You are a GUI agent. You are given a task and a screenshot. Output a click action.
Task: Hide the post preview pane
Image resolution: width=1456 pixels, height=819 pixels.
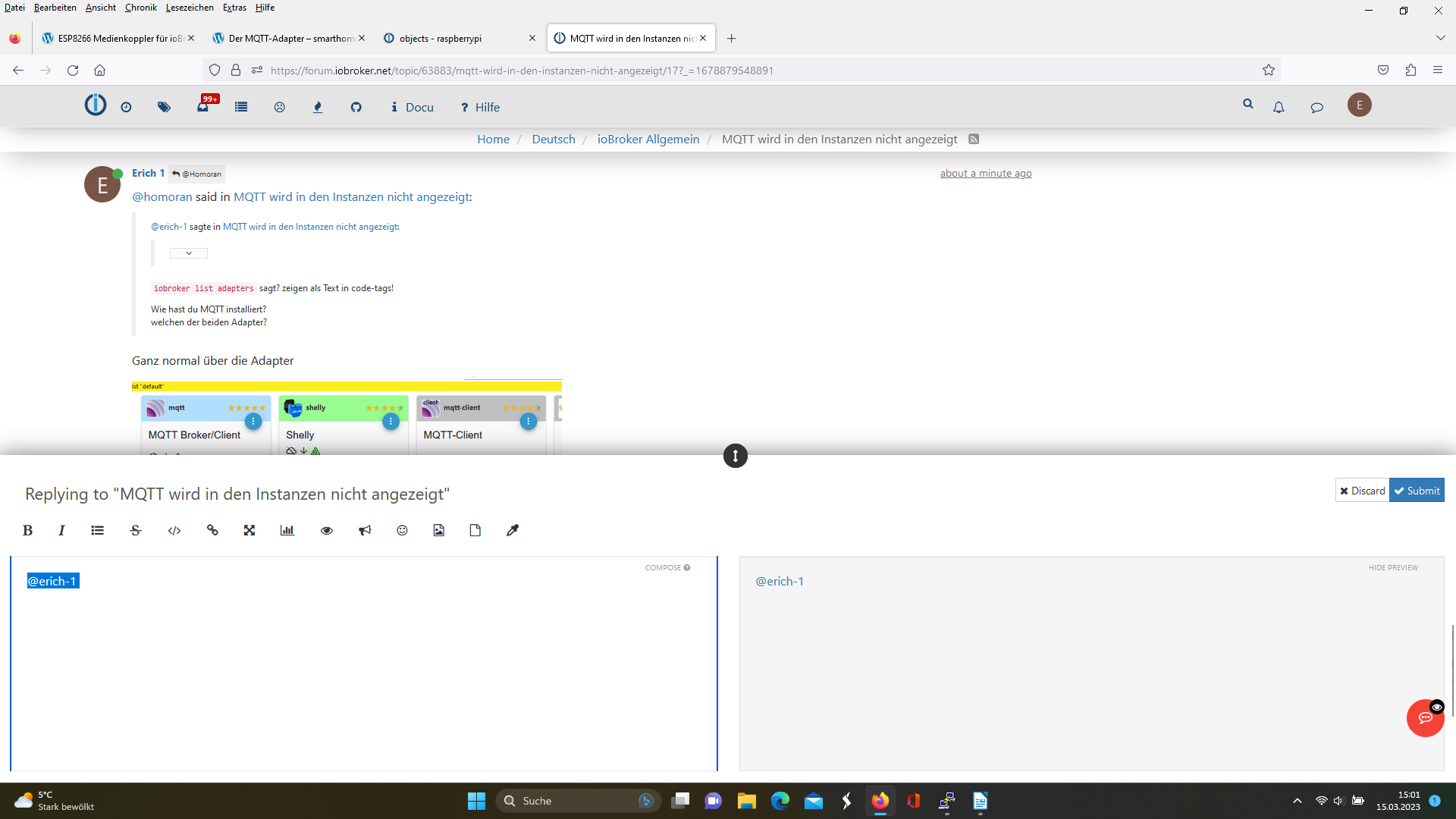pyautogui.click(x=1393, y=568)
